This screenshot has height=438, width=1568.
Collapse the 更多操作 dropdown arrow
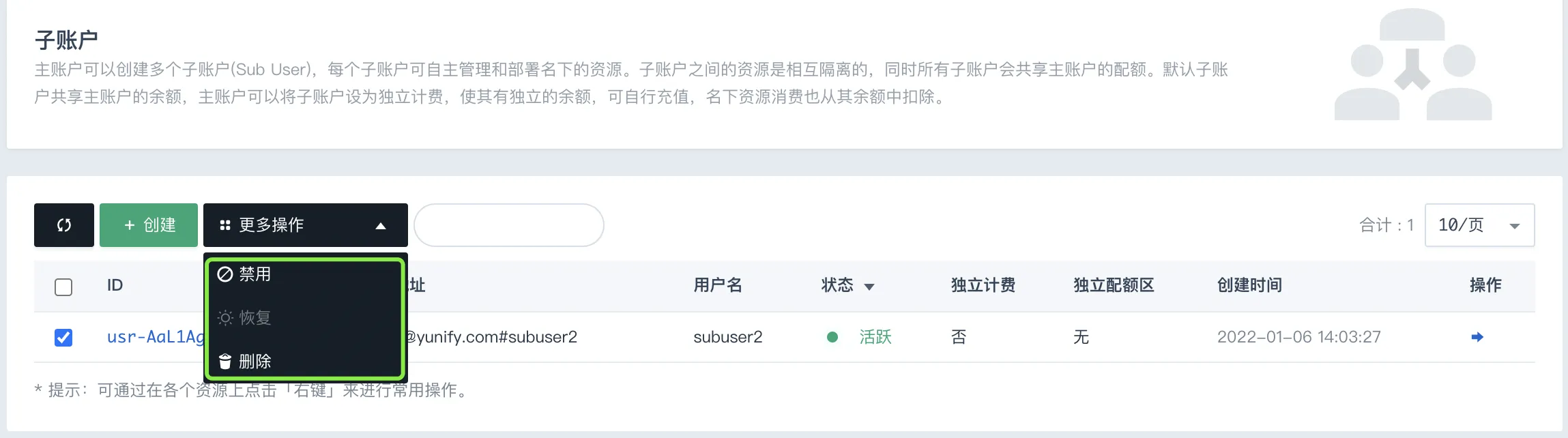(381, 226)
